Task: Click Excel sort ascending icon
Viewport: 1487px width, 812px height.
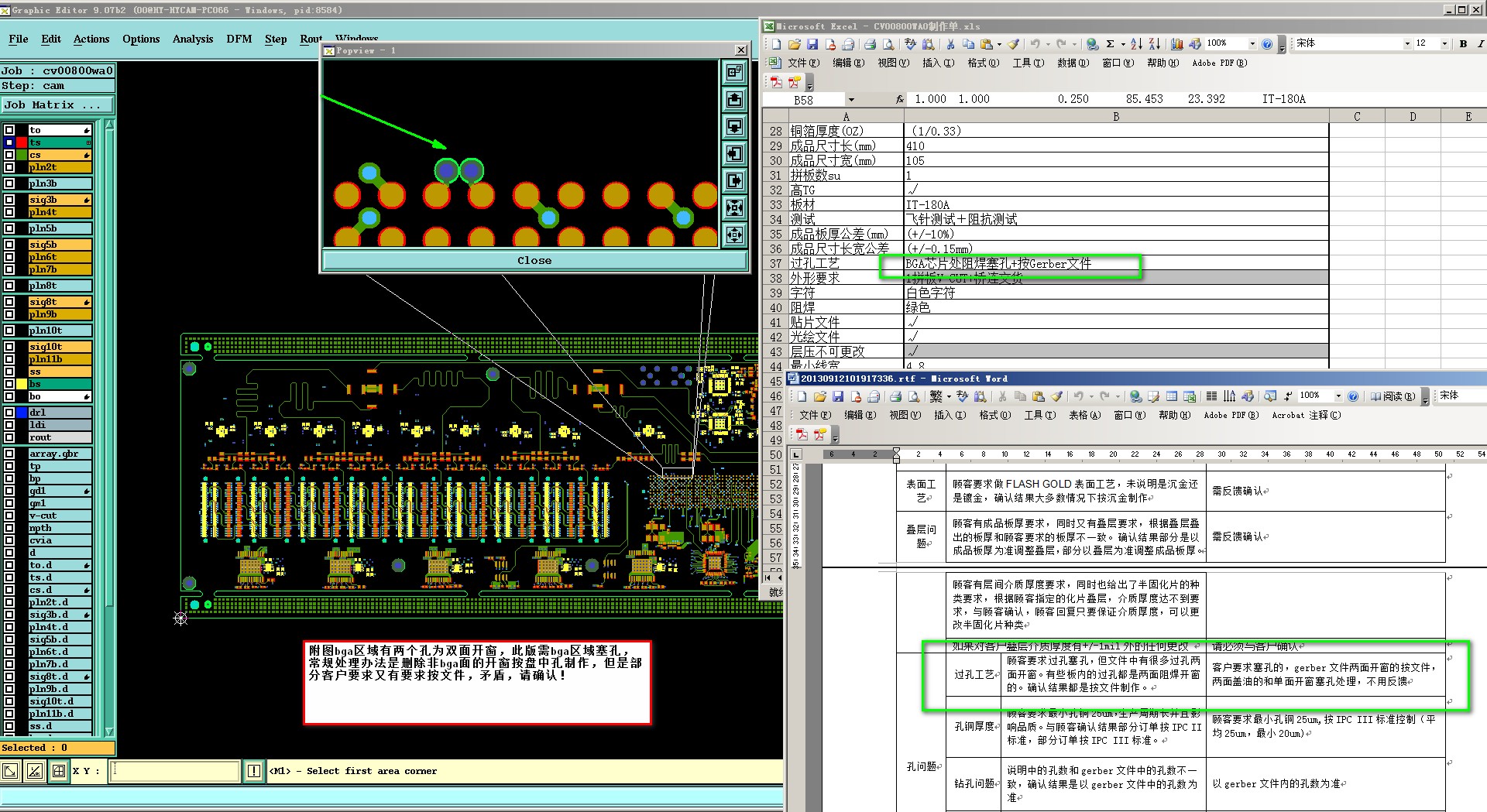Action: point(1135,44)
